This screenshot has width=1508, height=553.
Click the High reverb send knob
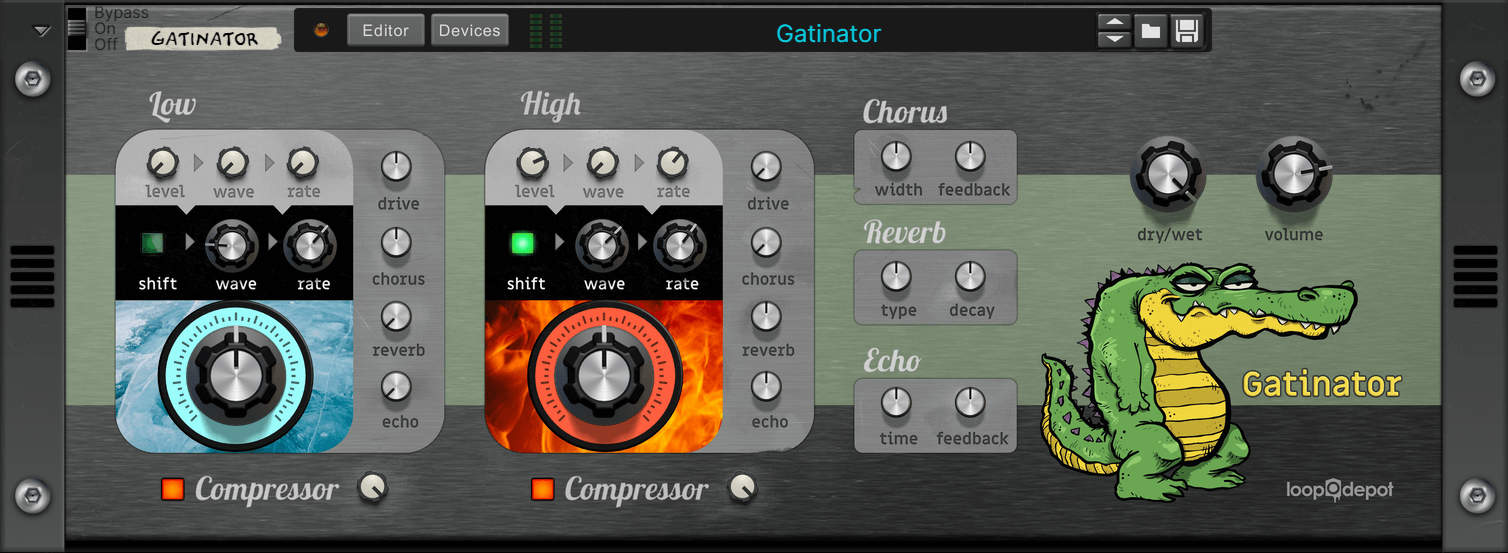coord(766,317)
